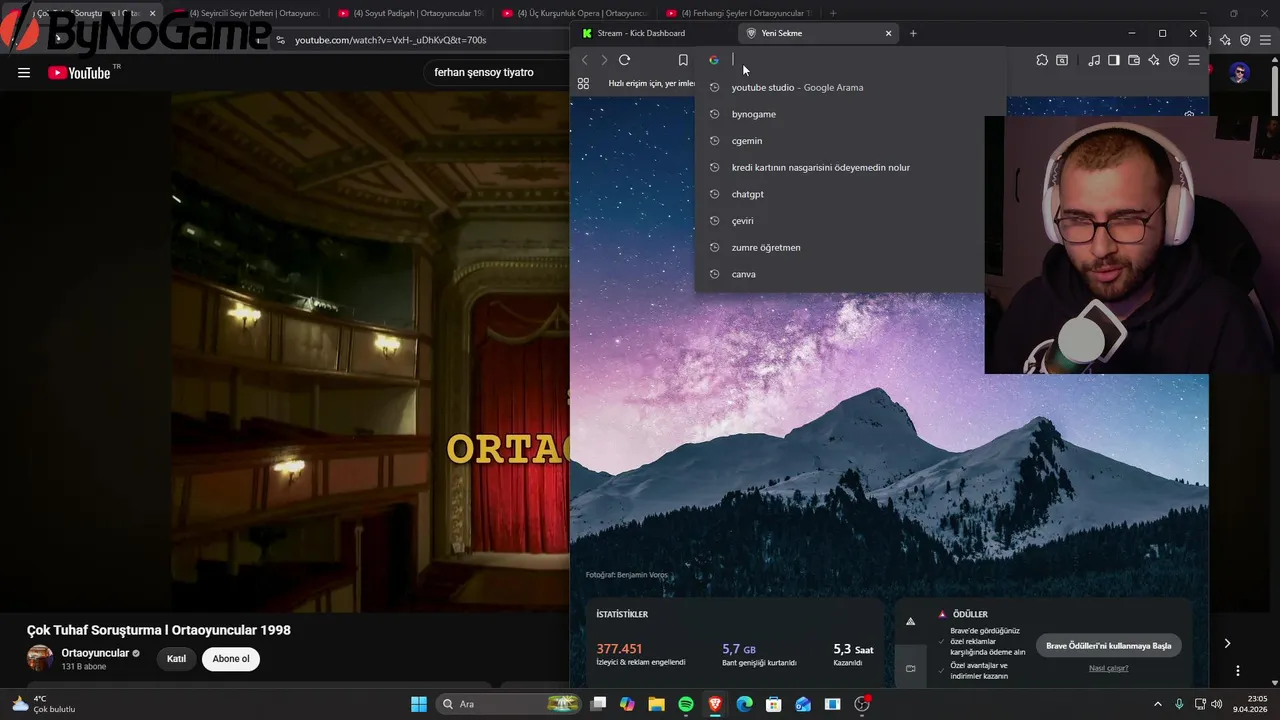Show hidden system tray icons chevron
This screenshot has width=1280, height=720.
pyautogui.click(x=1158, y=704)
